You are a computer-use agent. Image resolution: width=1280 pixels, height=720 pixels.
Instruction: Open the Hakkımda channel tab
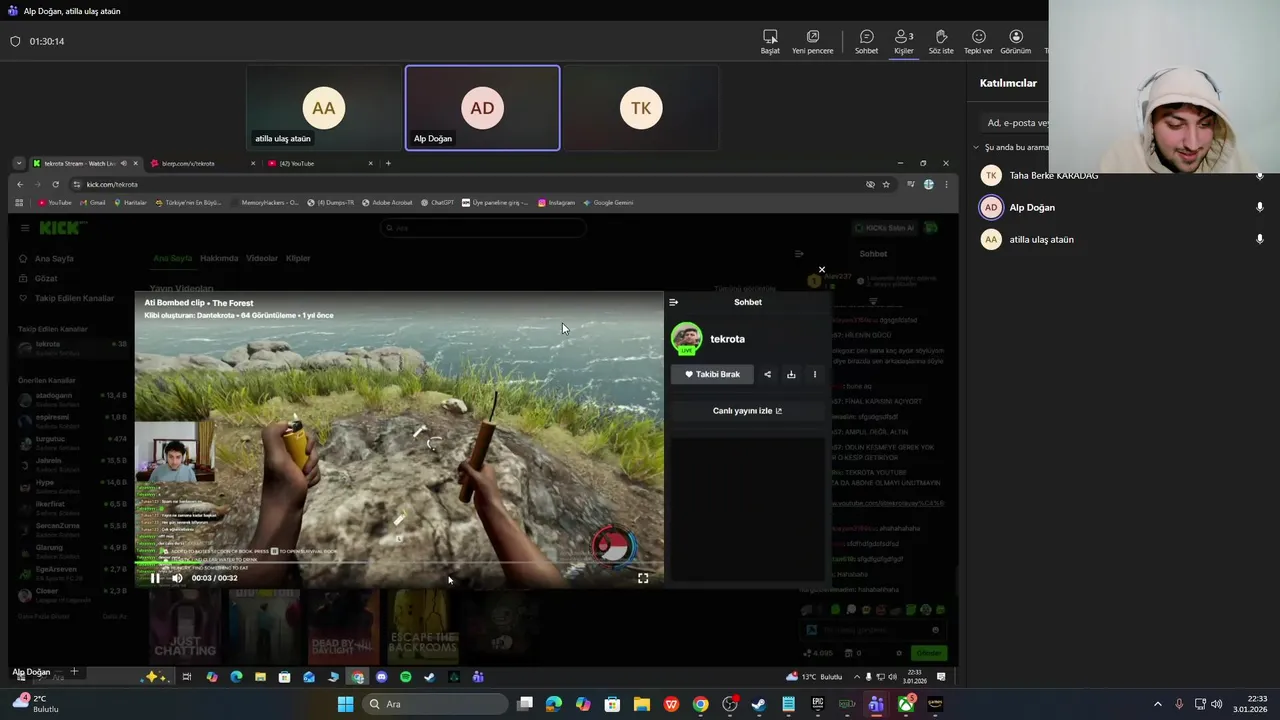(219, 258)
